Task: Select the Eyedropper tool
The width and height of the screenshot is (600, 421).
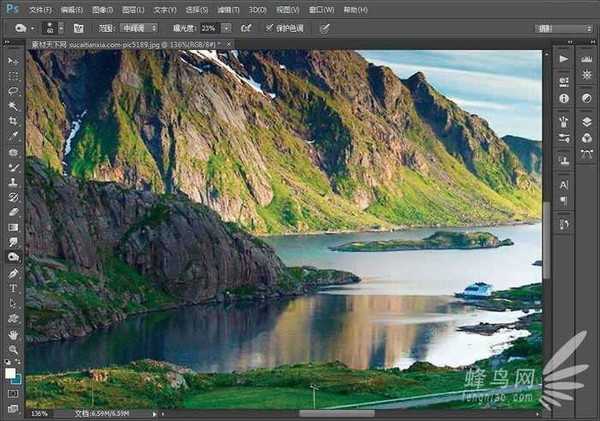Action: click(13, 135)
